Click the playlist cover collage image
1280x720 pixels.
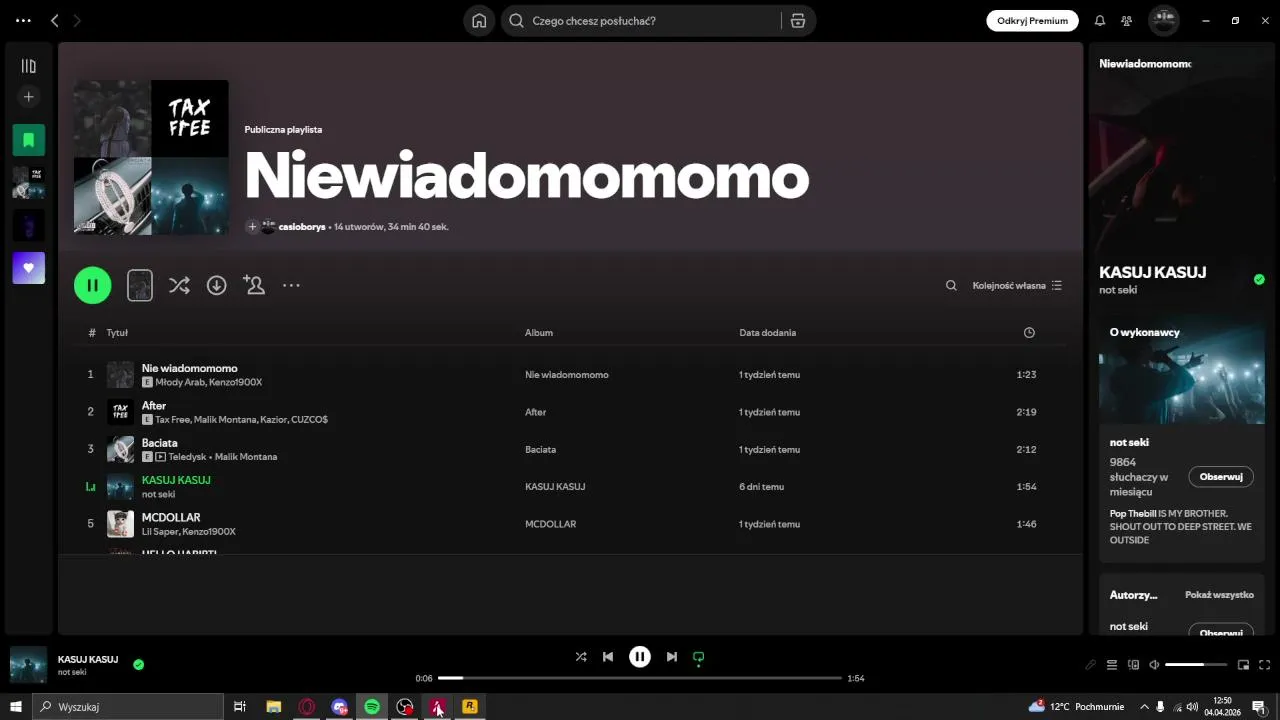coord(151,157)
